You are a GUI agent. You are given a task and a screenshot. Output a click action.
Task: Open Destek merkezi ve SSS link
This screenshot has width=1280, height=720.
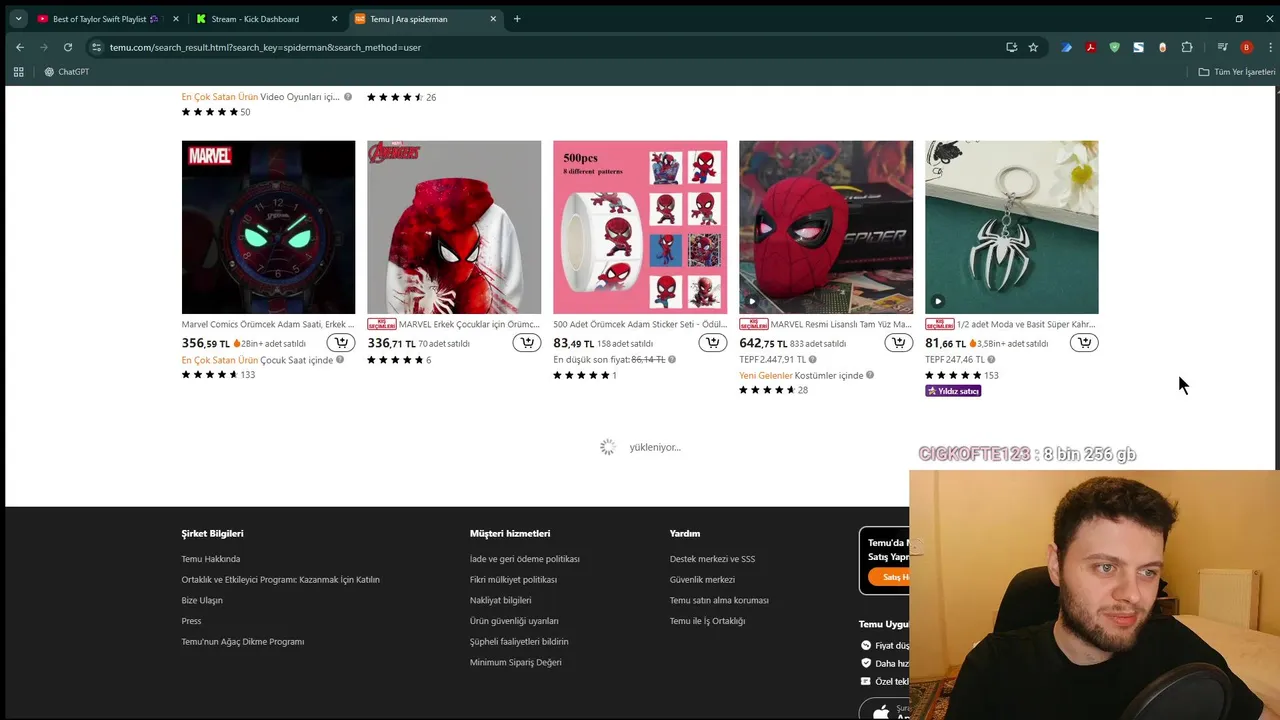tap(712, 559)
